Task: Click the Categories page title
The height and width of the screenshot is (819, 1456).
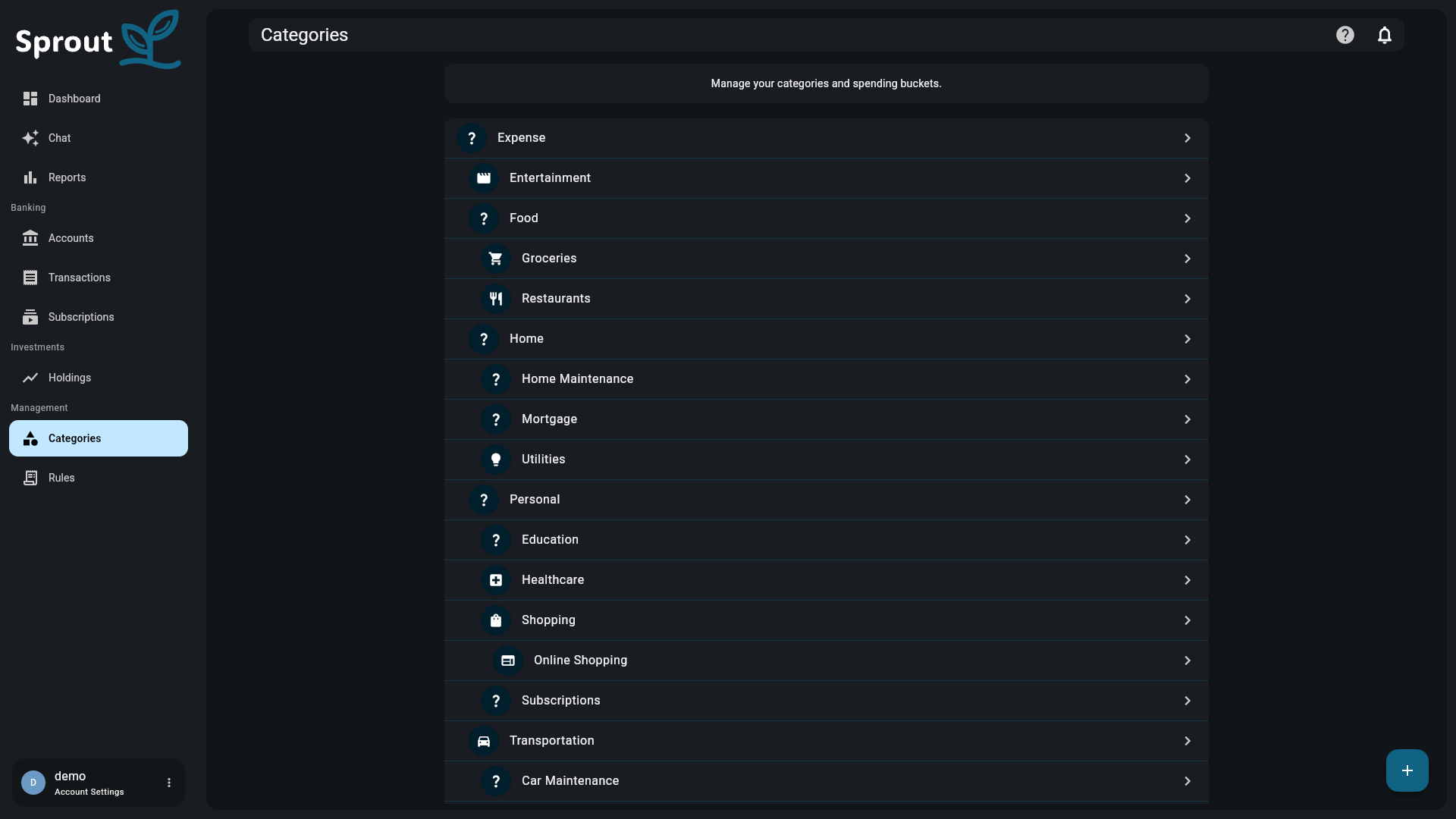Action: click(x=304, y=35)
